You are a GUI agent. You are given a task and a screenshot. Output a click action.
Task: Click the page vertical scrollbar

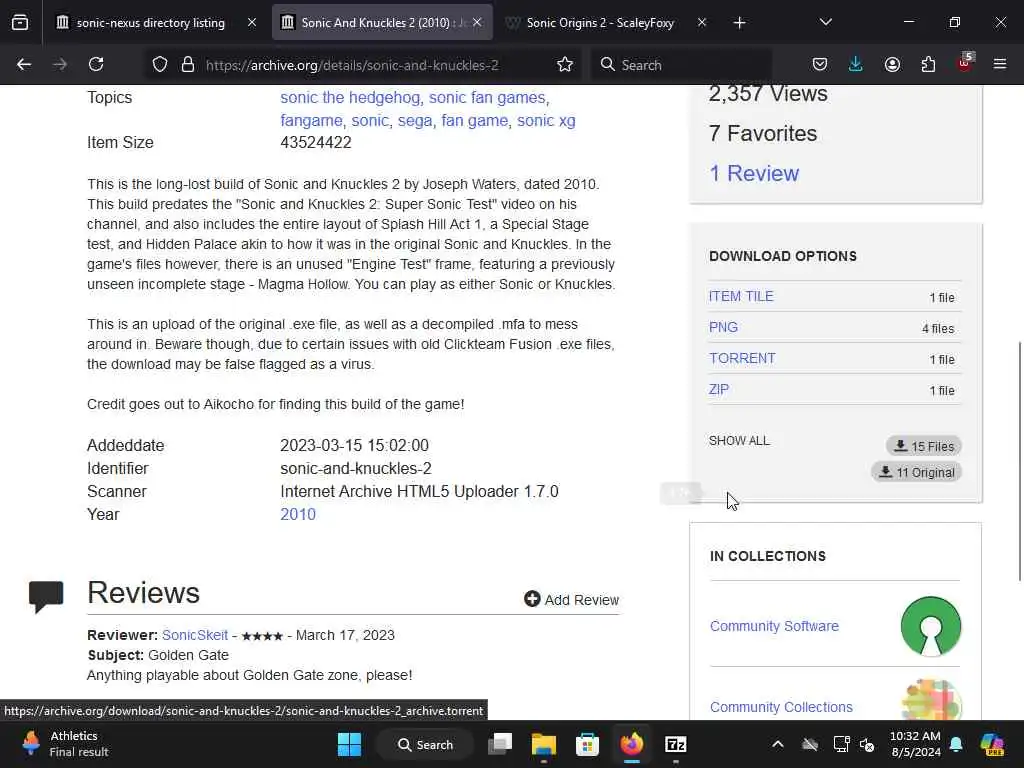coord(1020,460)
